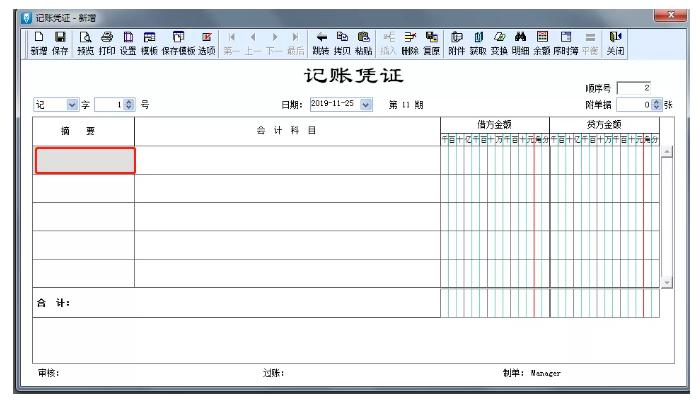Click the 删除 (Delete) row icon
Image resolution: width=700 pixels, height=403 pixels.
[410, 43]
